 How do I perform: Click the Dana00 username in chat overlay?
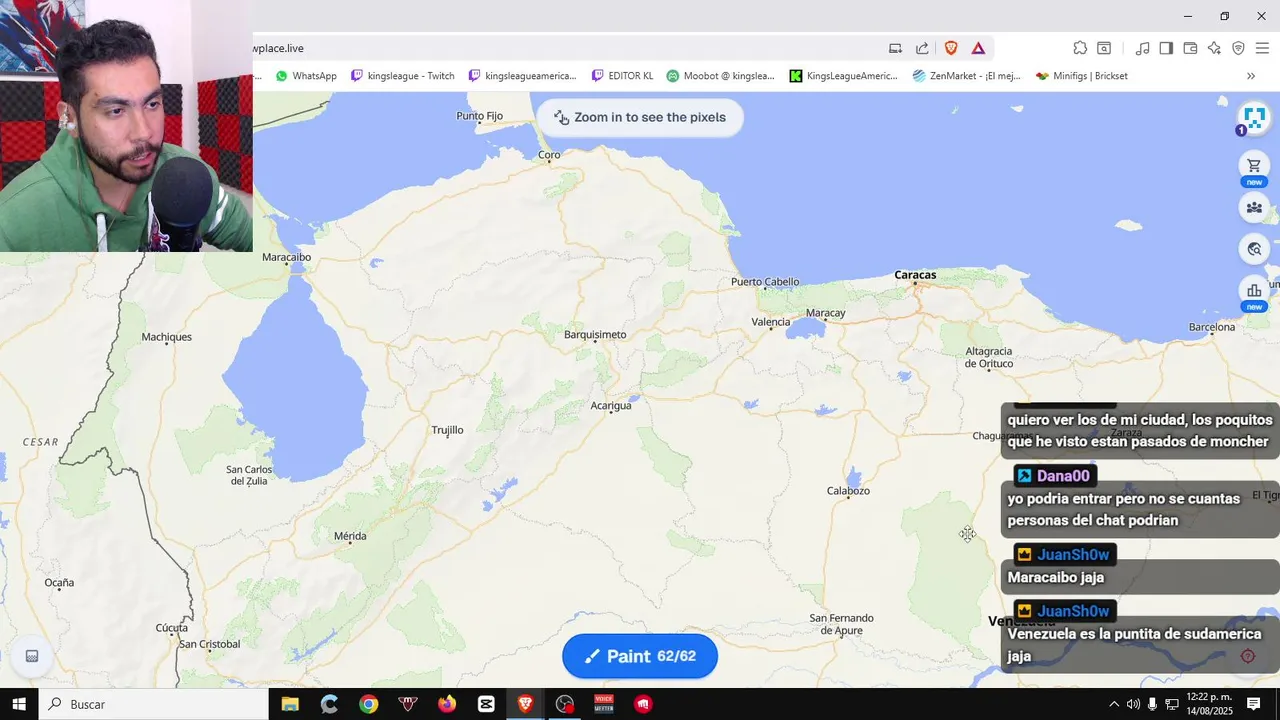click(1063, 476)
